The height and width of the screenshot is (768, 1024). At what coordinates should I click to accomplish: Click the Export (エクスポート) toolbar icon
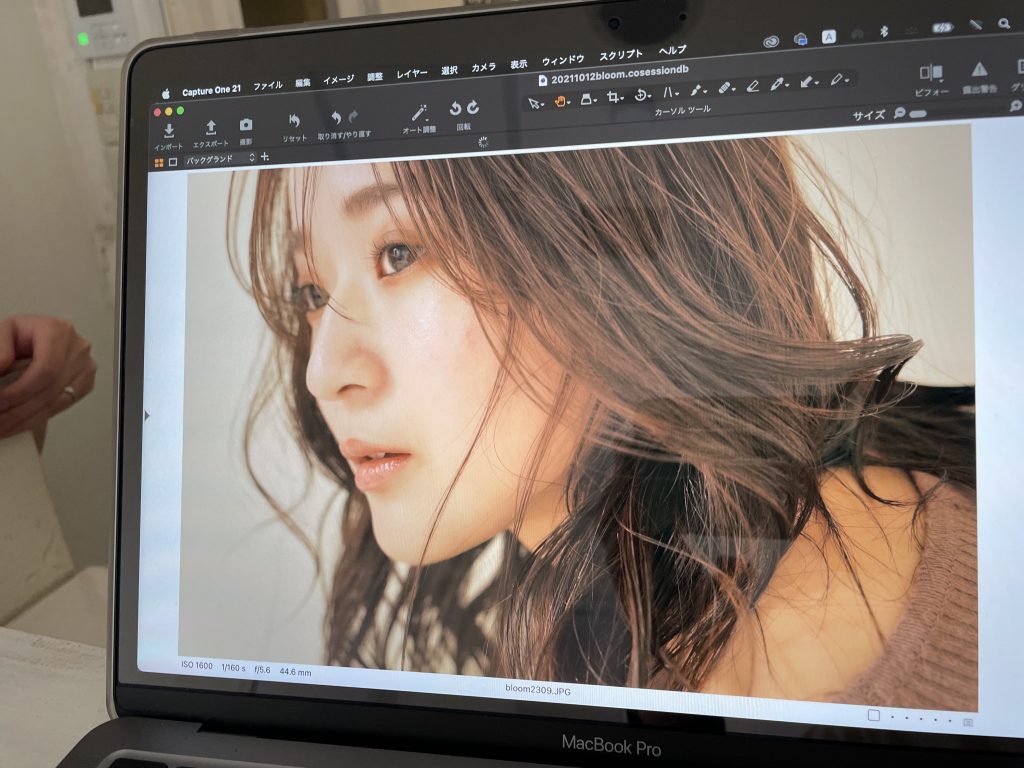point(210,127)
